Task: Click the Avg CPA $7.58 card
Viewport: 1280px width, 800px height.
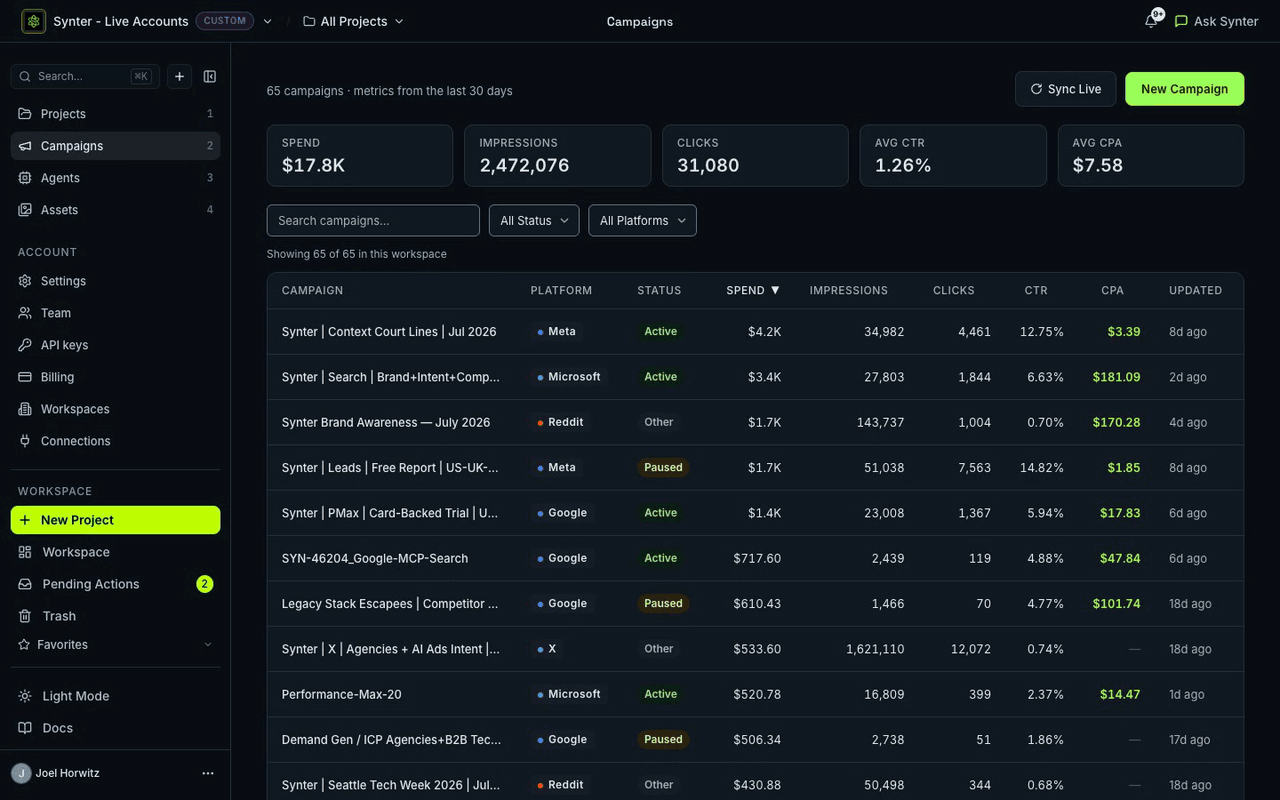Action: (x=1151, y=155)
